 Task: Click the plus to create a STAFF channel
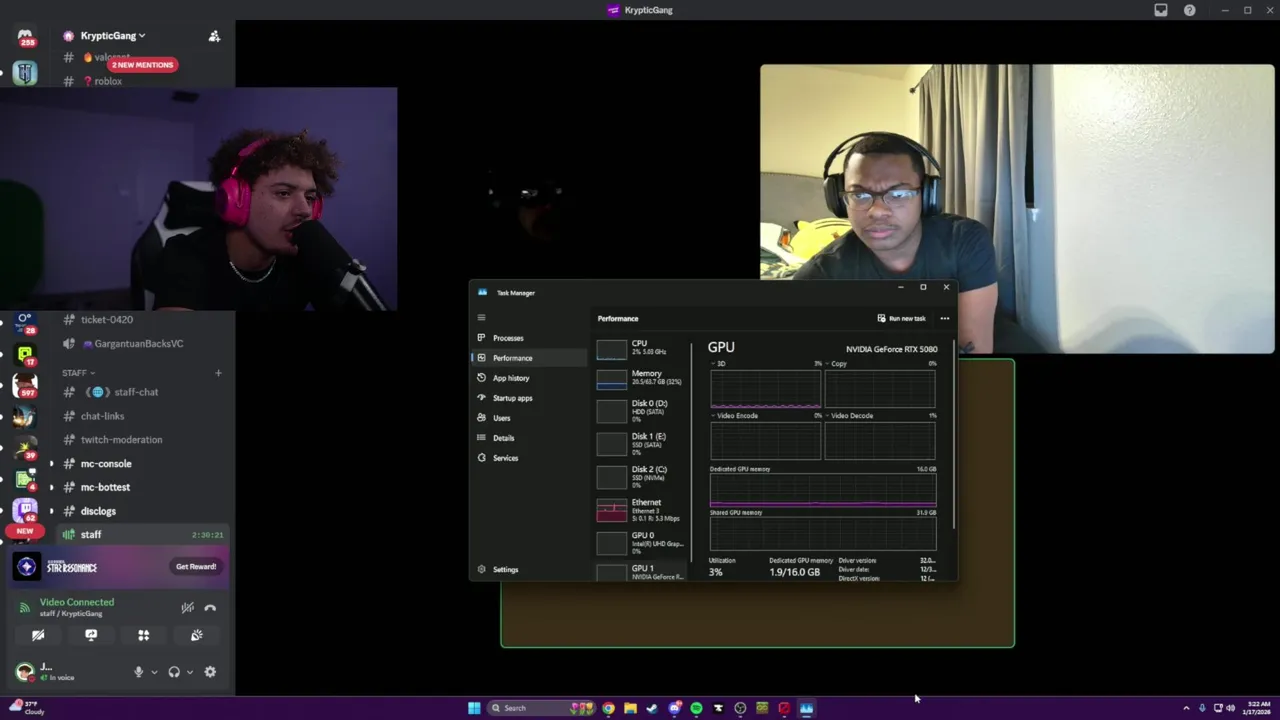coord(218,373)
